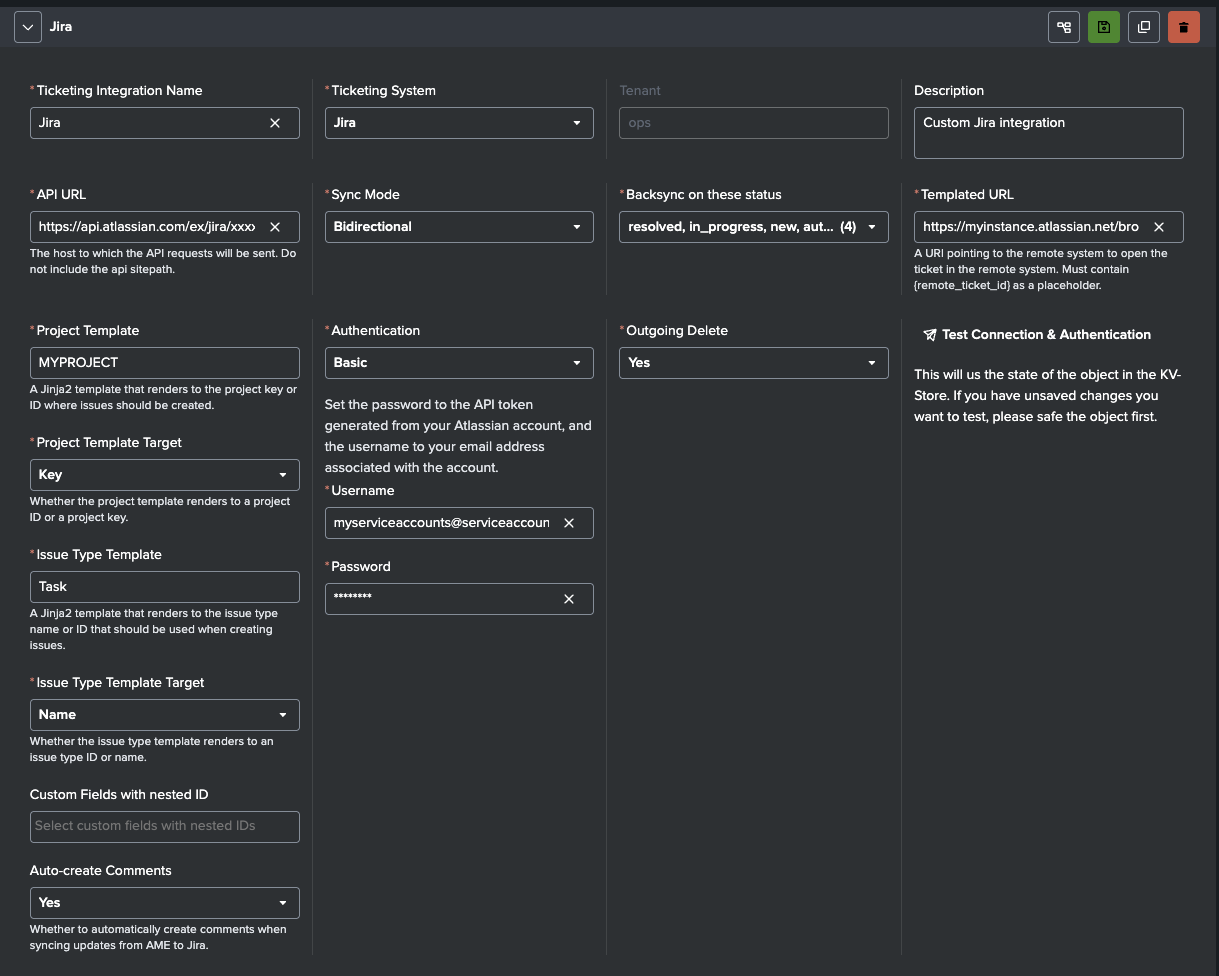Click the Custom Fields with nested ID selector
The height and width of the screenshot is (976, 1219).
point(164,826)
